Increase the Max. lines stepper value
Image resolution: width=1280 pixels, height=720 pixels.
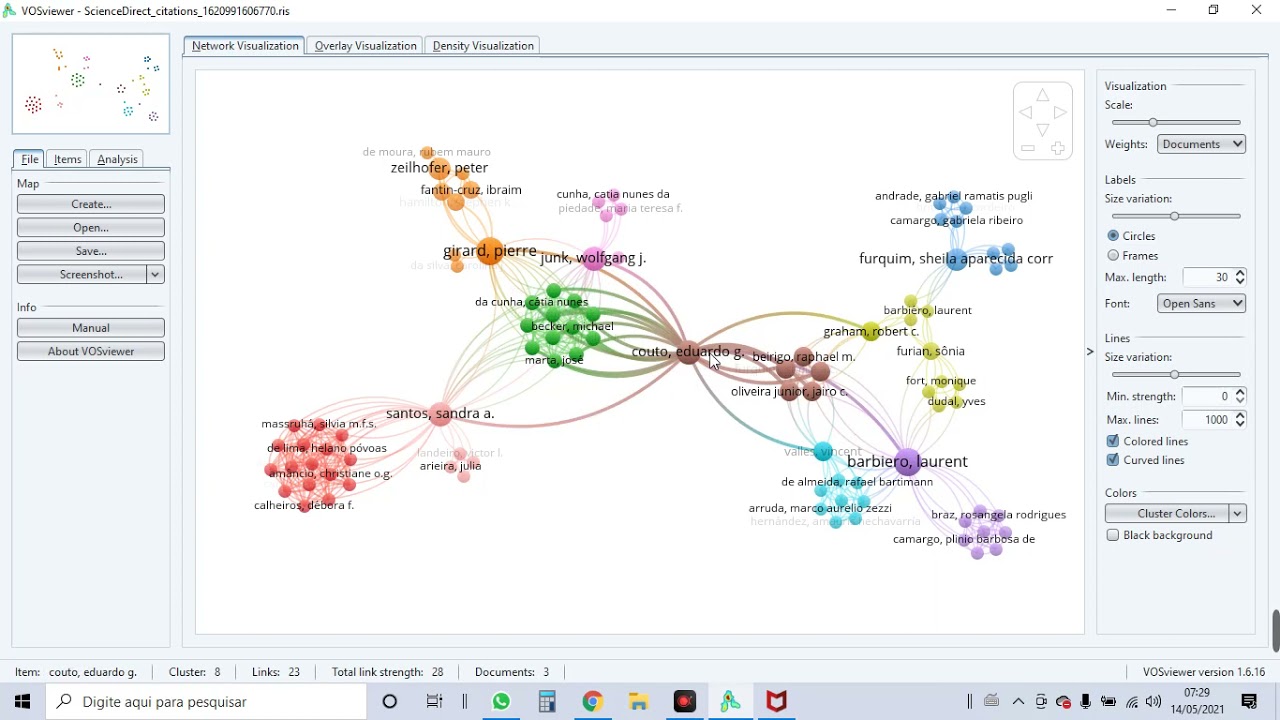point(1240,415)
